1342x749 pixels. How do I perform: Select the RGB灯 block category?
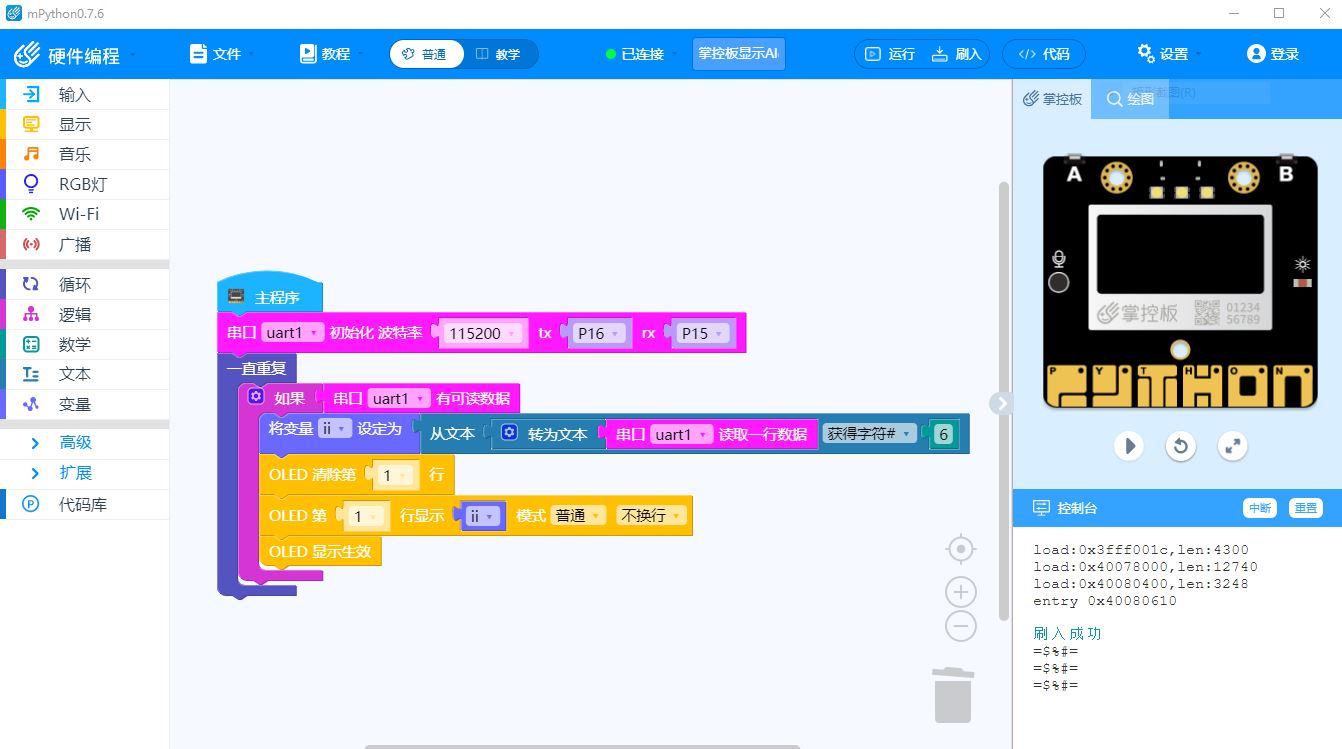pos(82,184)
